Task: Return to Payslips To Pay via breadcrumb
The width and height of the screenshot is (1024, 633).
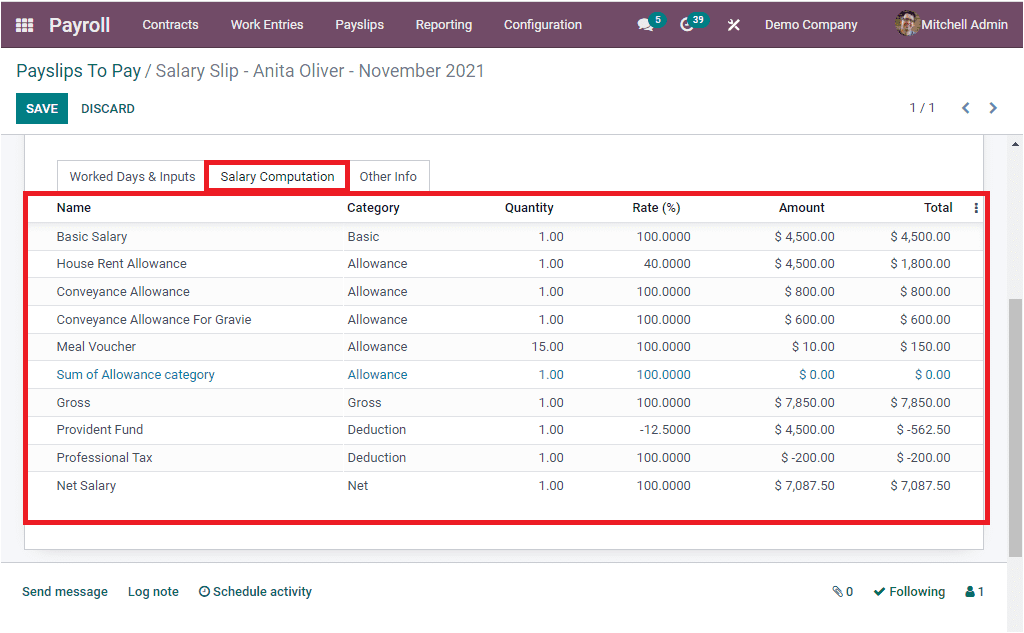Action: click(x=78, y=70)
